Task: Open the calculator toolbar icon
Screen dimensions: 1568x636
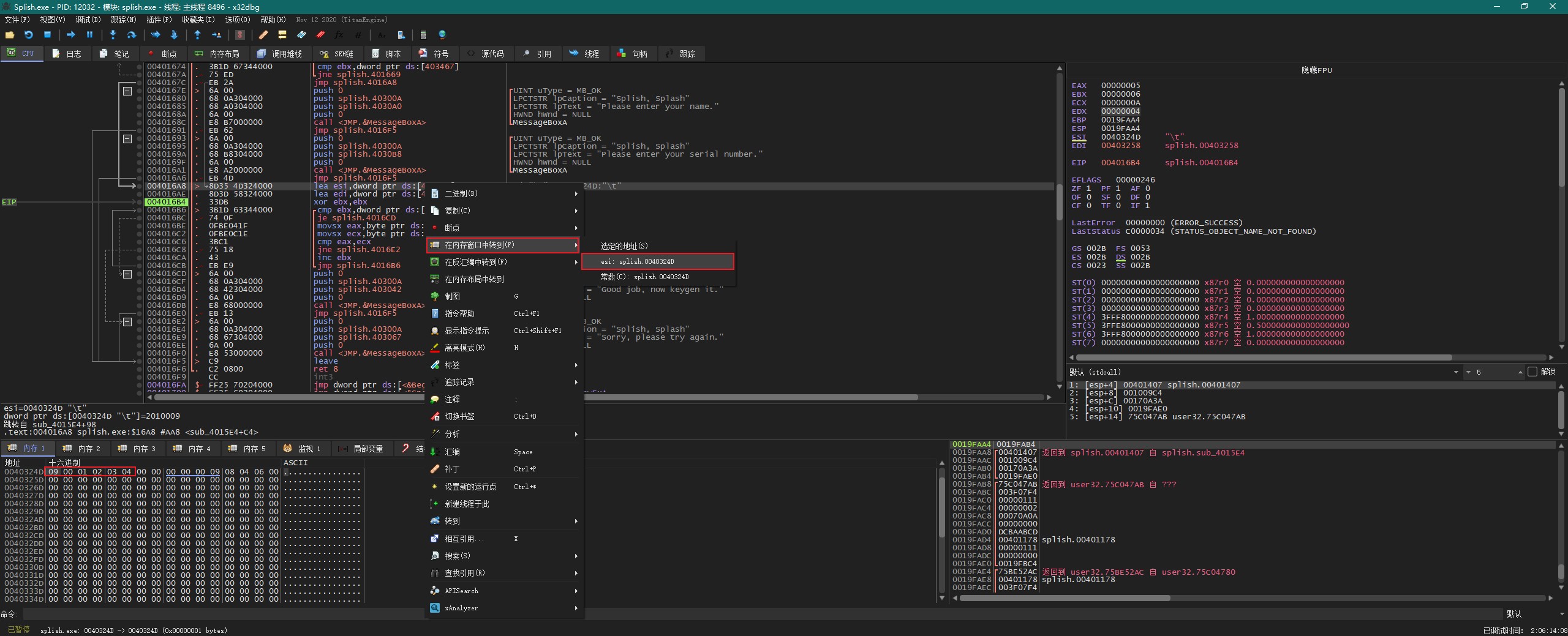Action: click(423, 35)
